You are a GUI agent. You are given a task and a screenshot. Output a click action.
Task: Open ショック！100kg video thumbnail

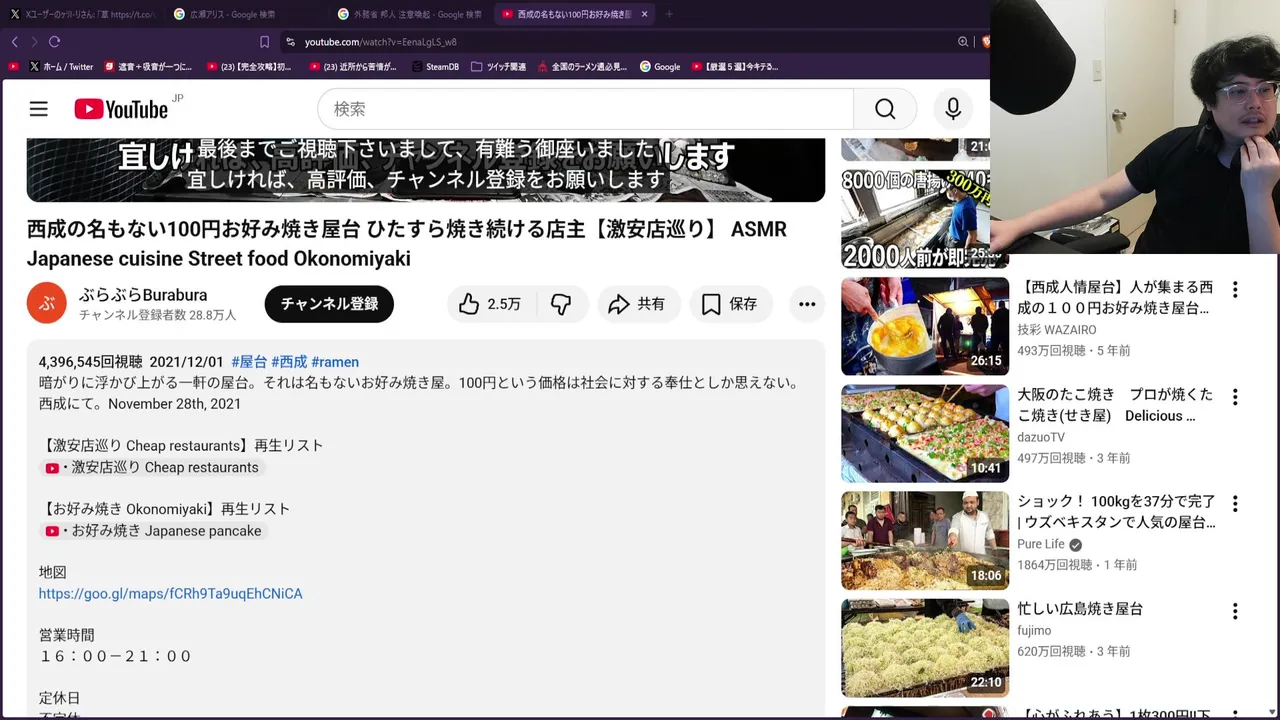925,540
